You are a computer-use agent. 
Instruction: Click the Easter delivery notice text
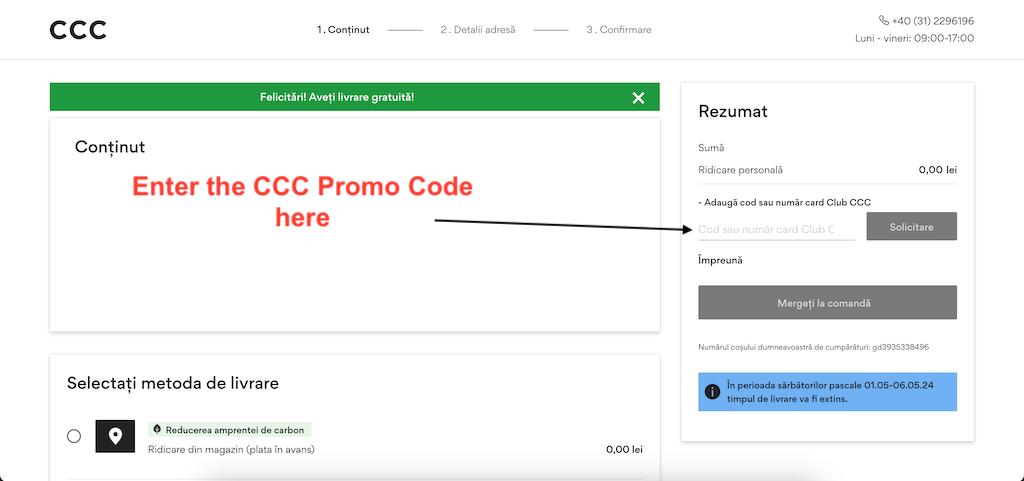click(829, 392)
